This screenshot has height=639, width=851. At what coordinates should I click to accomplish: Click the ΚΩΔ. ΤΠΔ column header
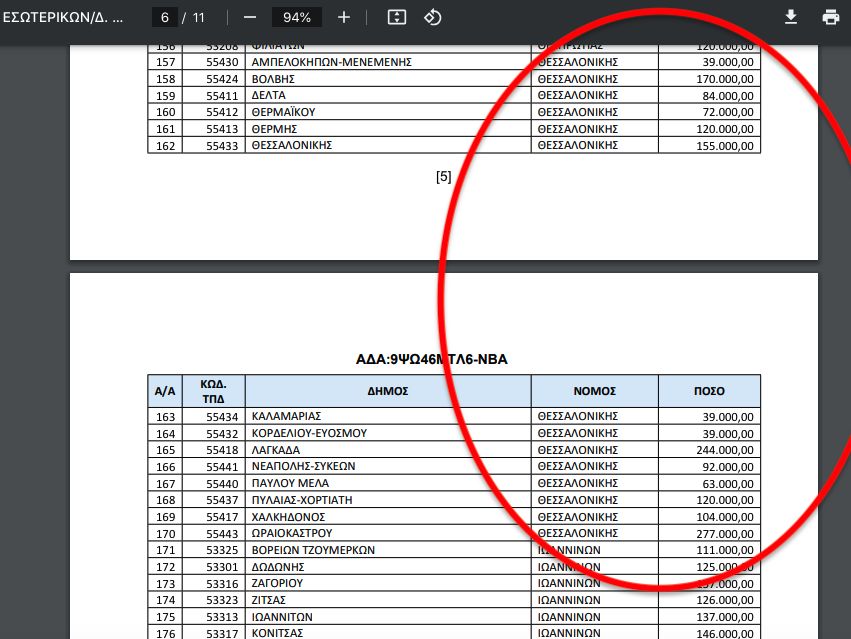(x=213, y=391)
